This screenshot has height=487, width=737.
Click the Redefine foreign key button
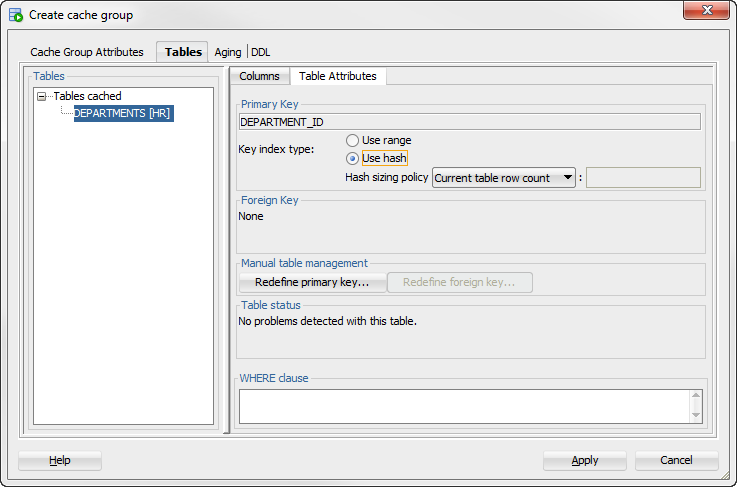[459, 282]
